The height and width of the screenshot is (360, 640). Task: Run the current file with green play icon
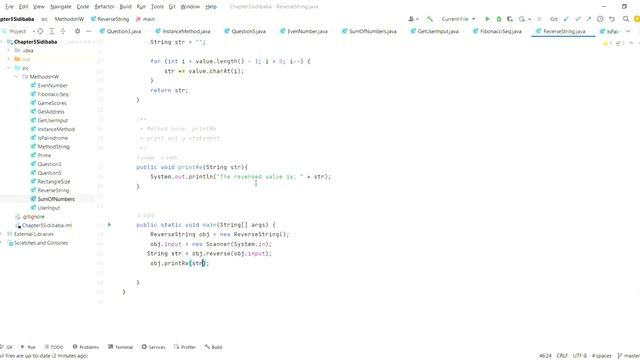coord(487,19)
